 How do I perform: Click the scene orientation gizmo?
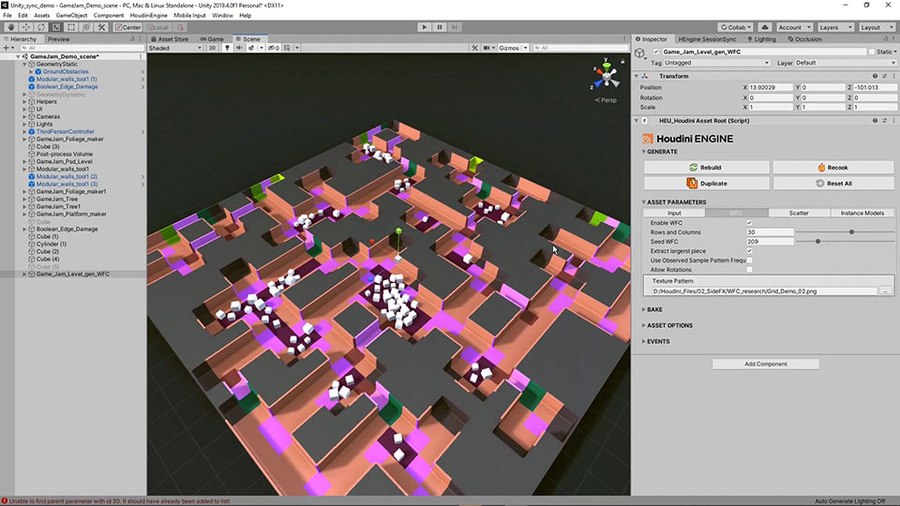pyautogui.click(x=606, y=76)
